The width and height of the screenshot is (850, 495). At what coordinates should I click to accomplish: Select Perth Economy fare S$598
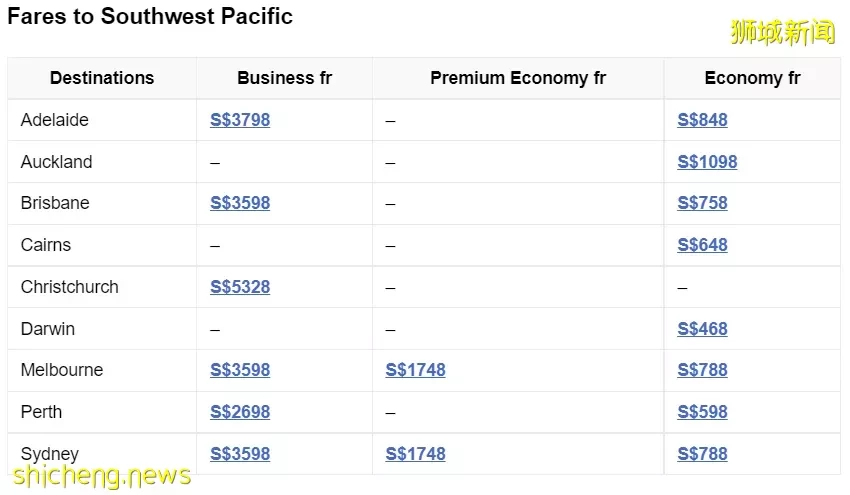coord(702,412)
